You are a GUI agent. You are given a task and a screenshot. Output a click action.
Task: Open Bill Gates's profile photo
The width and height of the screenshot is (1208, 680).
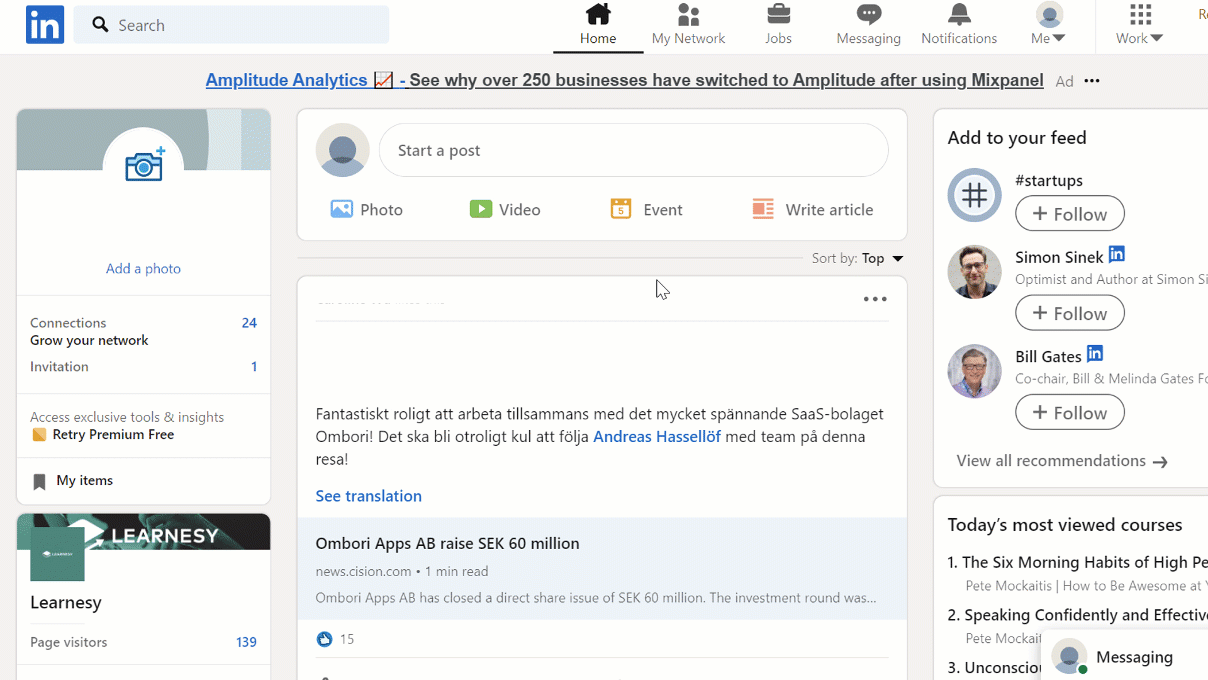pyautogui.click(x=975, y=371)
